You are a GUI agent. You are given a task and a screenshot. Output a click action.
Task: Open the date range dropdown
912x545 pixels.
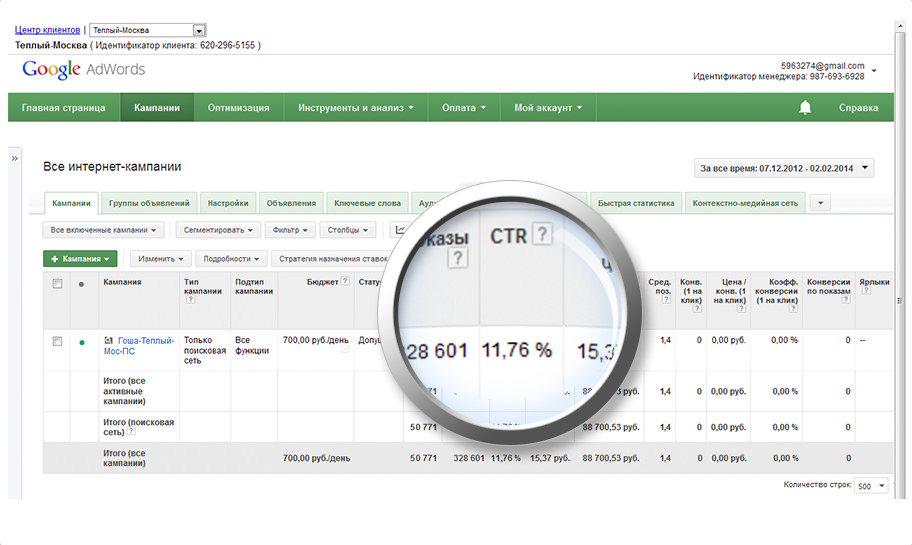tap(783, 168)
